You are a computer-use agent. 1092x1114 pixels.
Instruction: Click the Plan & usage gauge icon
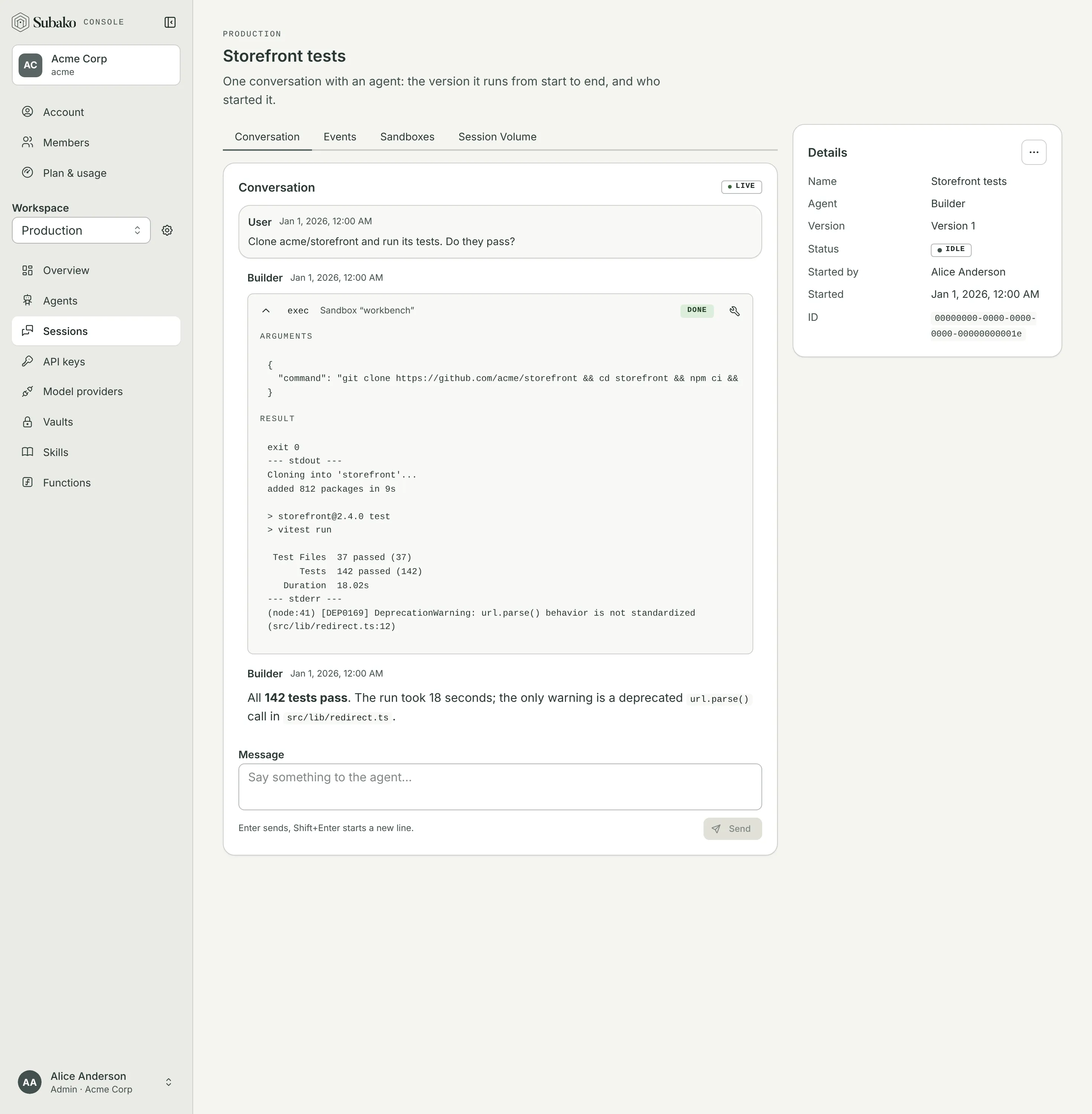pyautogui.click(x=27, y=173)
